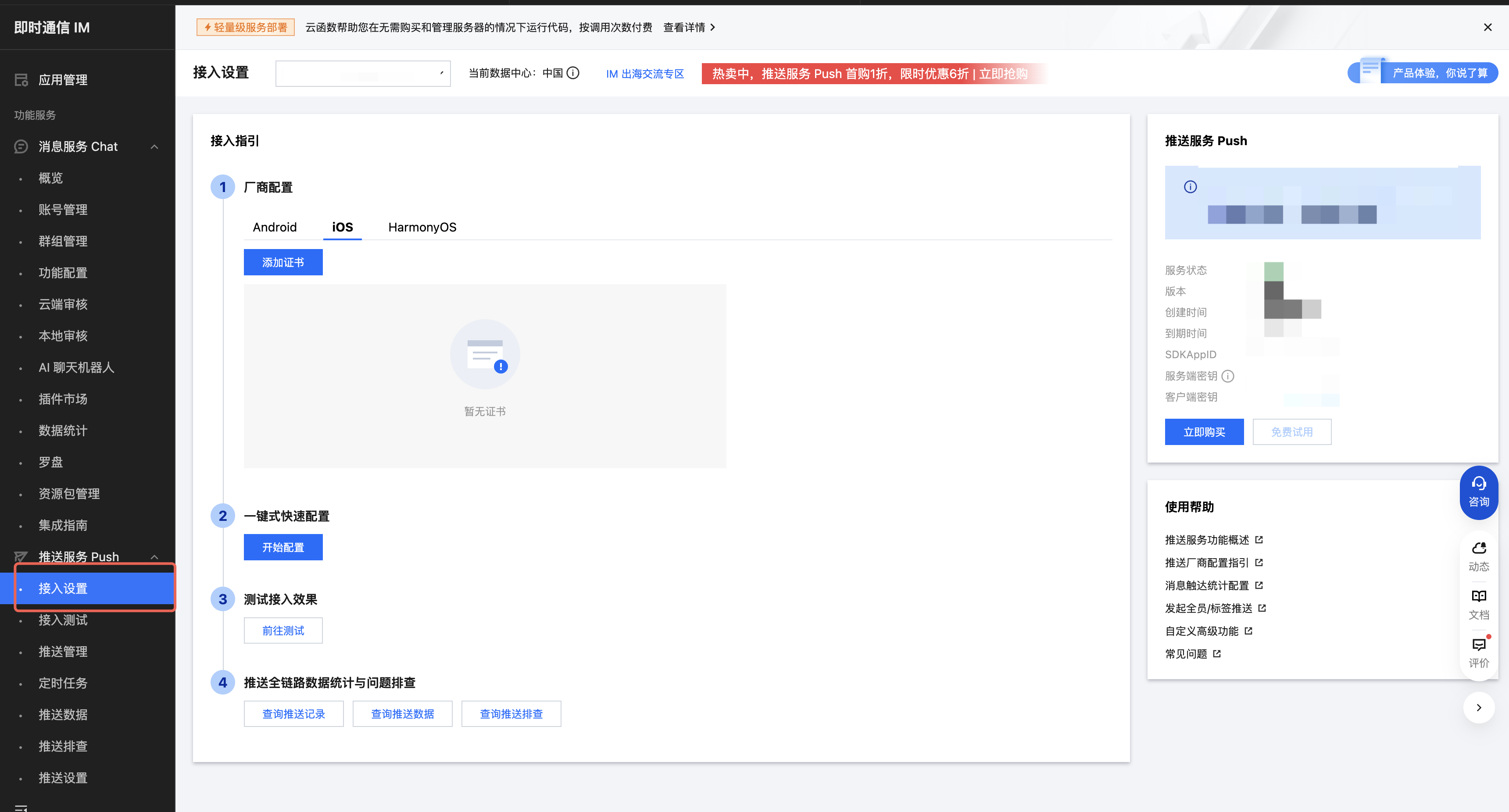Screen dimensions: 1509x812
Task: Close the top banner with X
Action: tap(1488, 28)
